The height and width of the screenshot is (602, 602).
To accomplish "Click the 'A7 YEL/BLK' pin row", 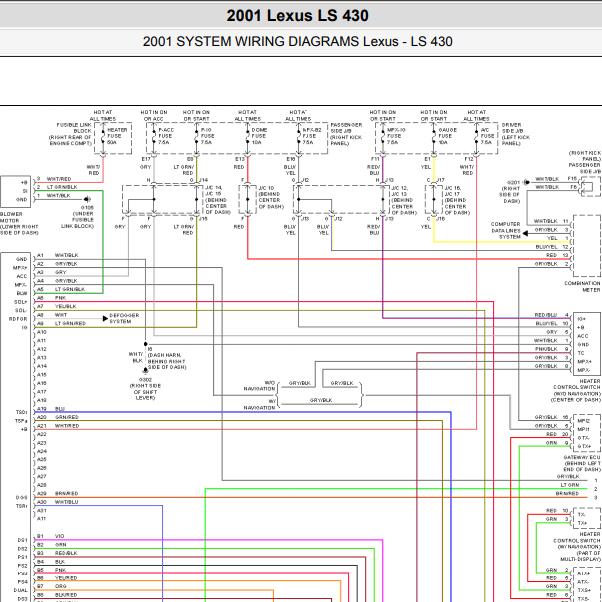I will point(56,306).
